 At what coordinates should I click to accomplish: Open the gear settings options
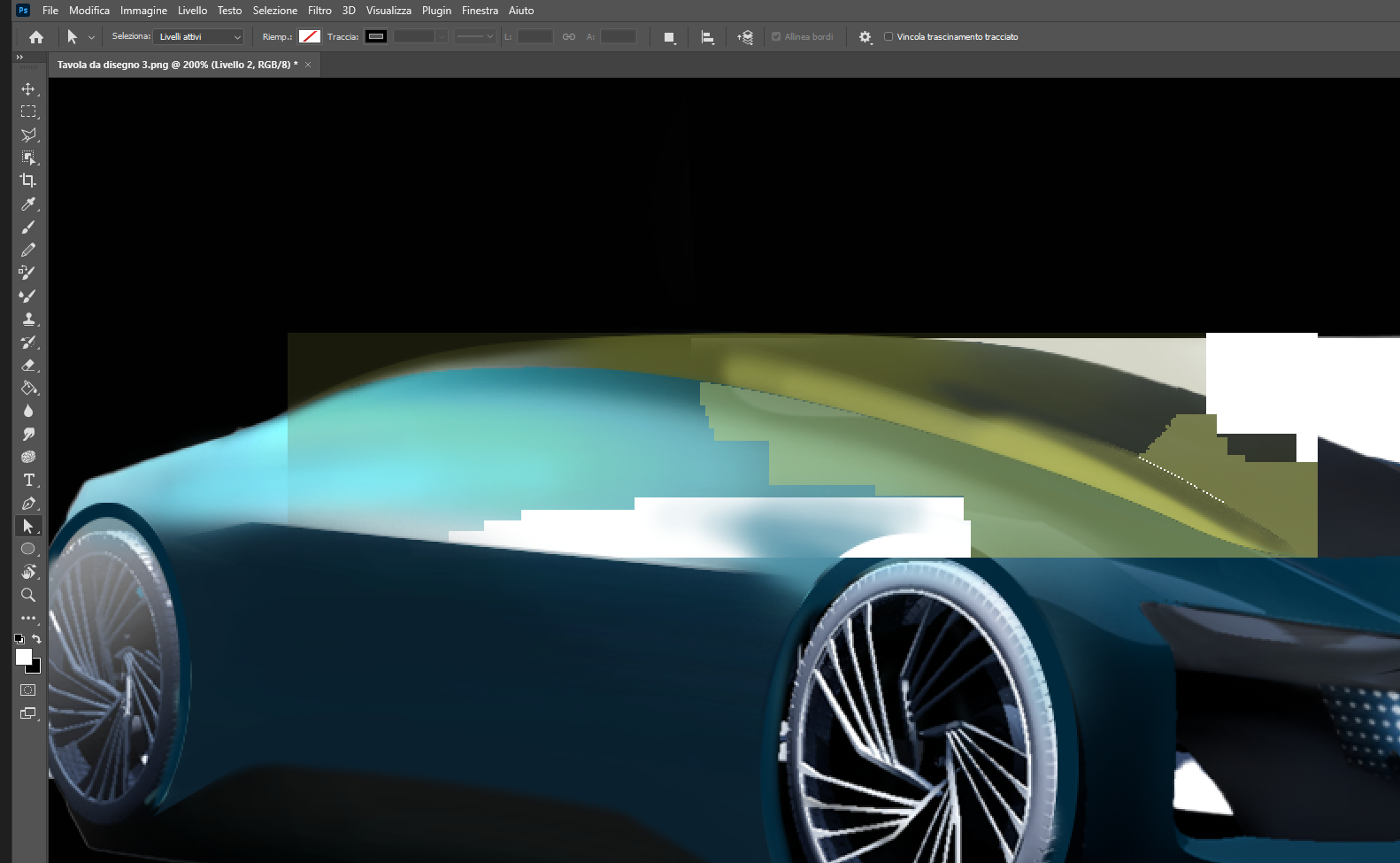[865, 37]
